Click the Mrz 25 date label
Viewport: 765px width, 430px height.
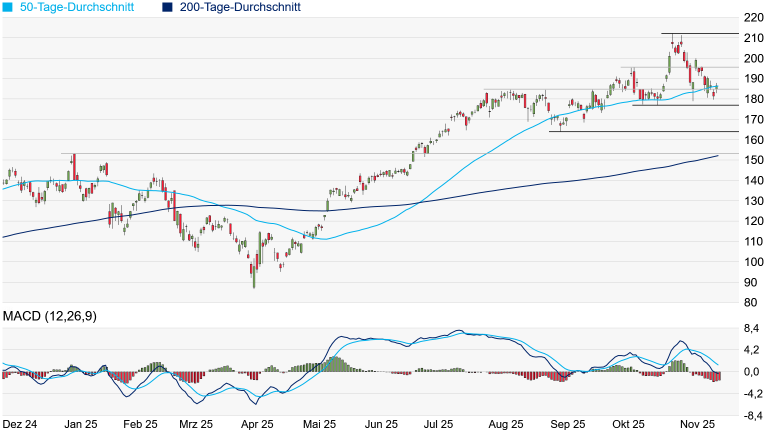(194, 424)
